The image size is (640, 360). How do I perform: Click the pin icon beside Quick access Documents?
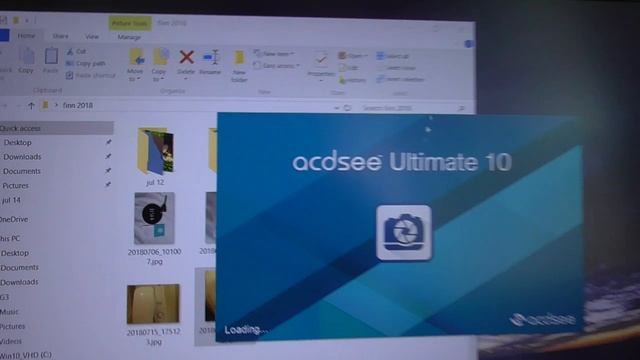[x=108, y=170]
